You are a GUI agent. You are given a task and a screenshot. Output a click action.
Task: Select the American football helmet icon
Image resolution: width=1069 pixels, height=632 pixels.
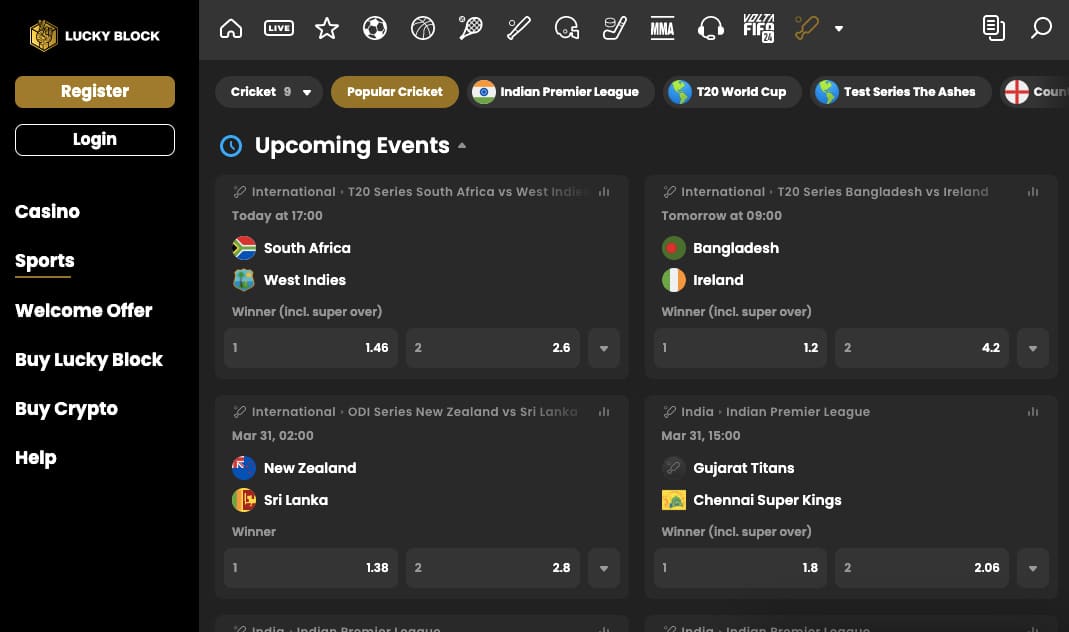coord(567,29)
